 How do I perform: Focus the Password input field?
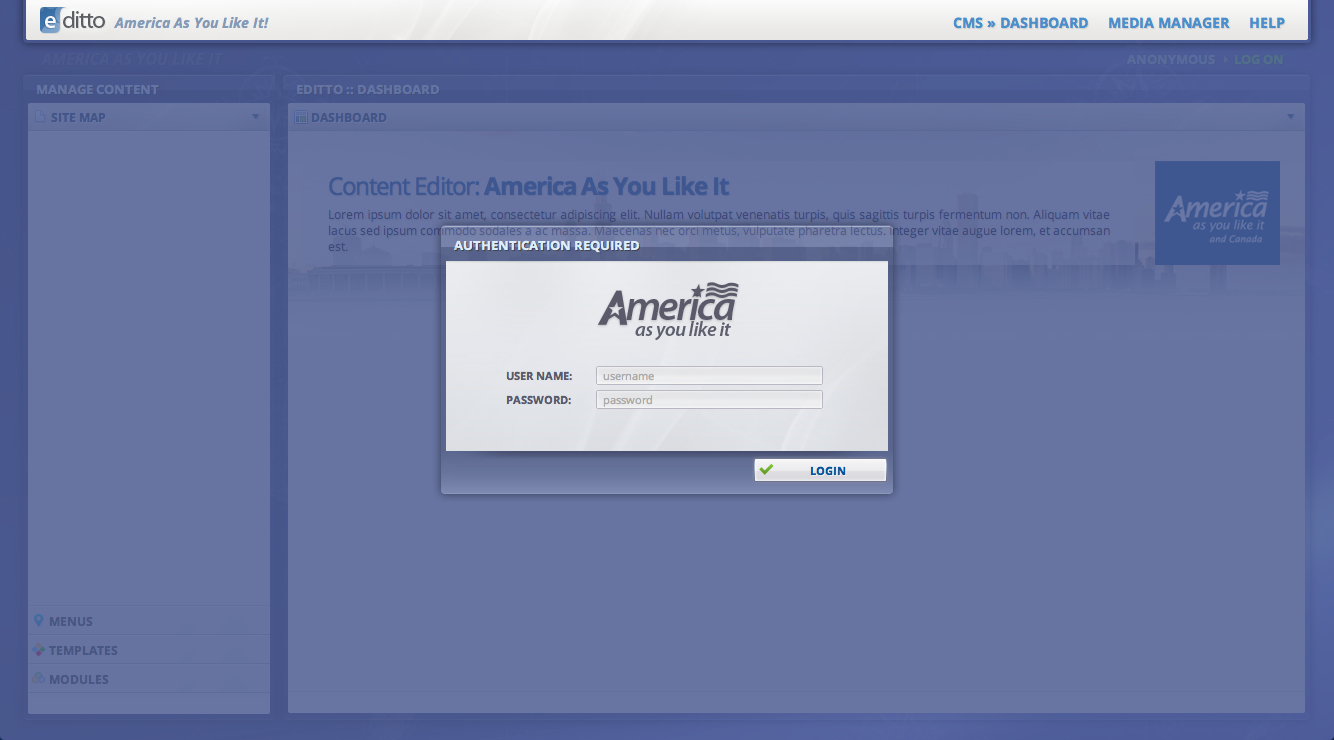click(x=709, y=400)
